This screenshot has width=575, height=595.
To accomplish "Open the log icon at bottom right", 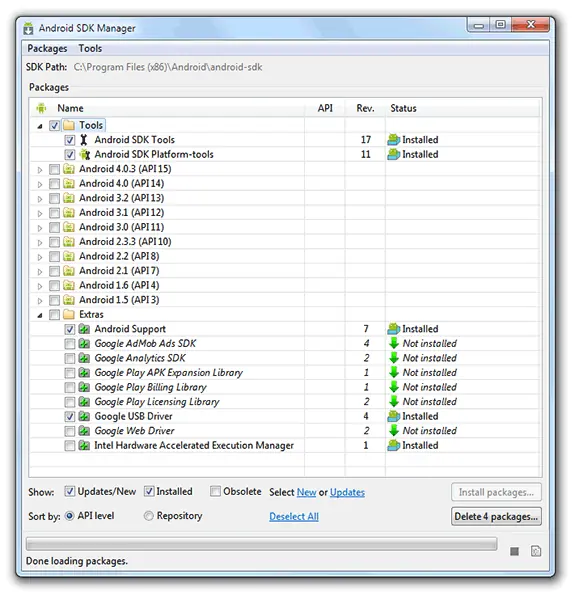I will pyautogui.click(x=536, y=551).
